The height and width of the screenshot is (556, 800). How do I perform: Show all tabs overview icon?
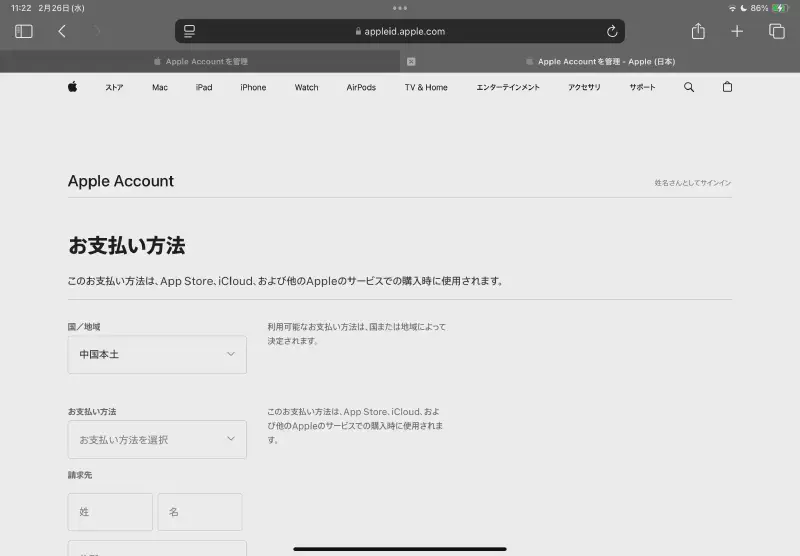tap(776, 31)
